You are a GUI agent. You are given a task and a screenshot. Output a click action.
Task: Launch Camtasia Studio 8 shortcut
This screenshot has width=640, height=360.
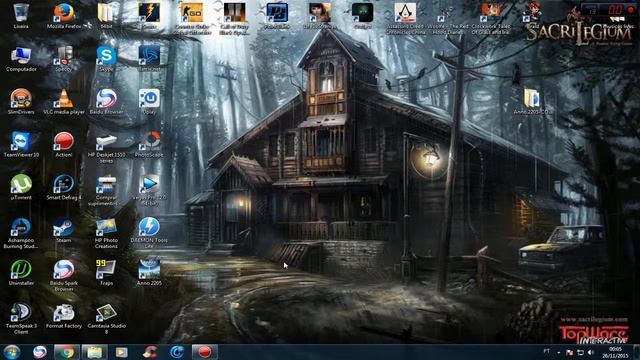pos(106,318)
